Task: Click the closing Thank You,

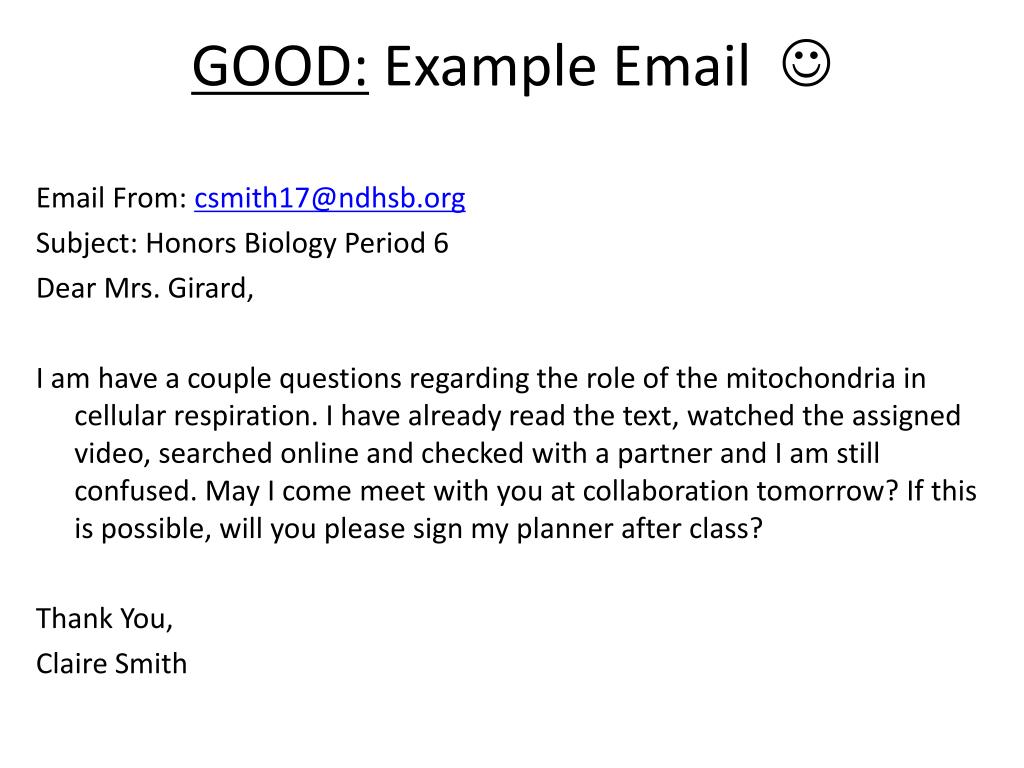Action: [104, 618]
